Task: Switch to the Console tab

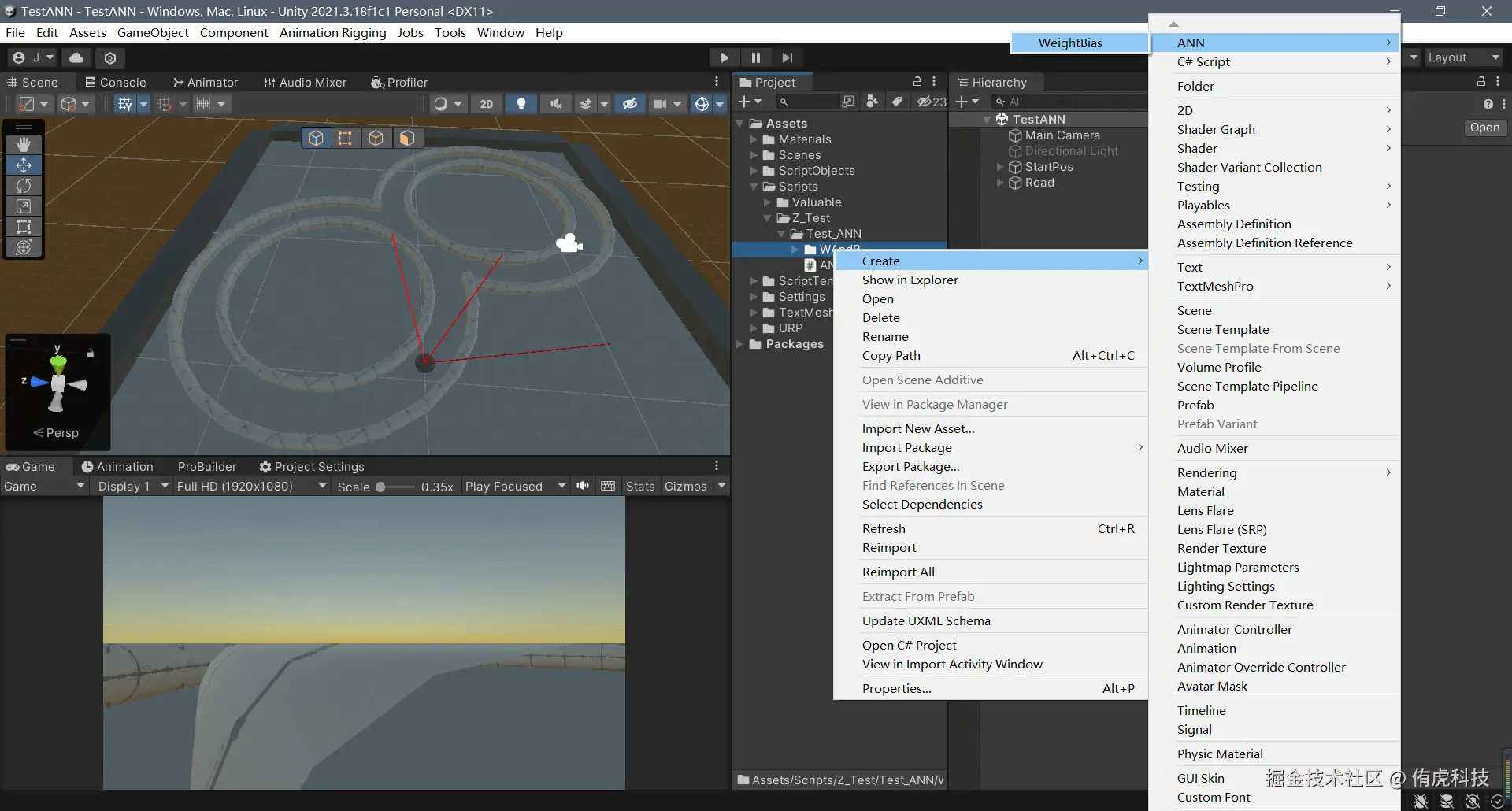Action: [x=115, y=82]
